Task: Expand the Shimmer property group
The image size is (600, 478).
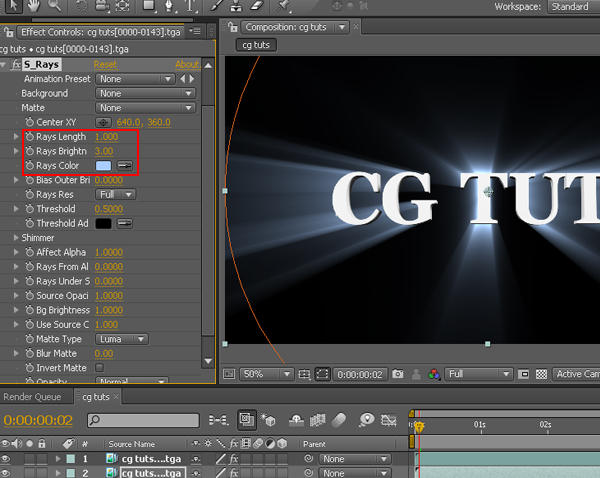Action: (15, 238)
